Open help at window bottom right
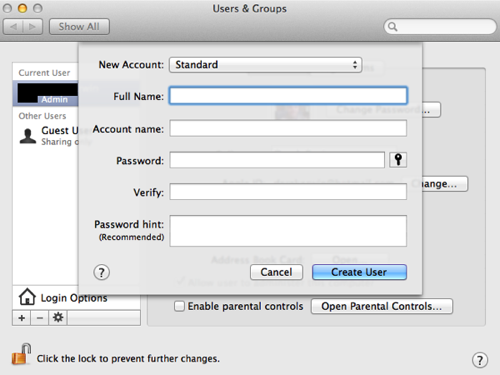 click(480, 360)
